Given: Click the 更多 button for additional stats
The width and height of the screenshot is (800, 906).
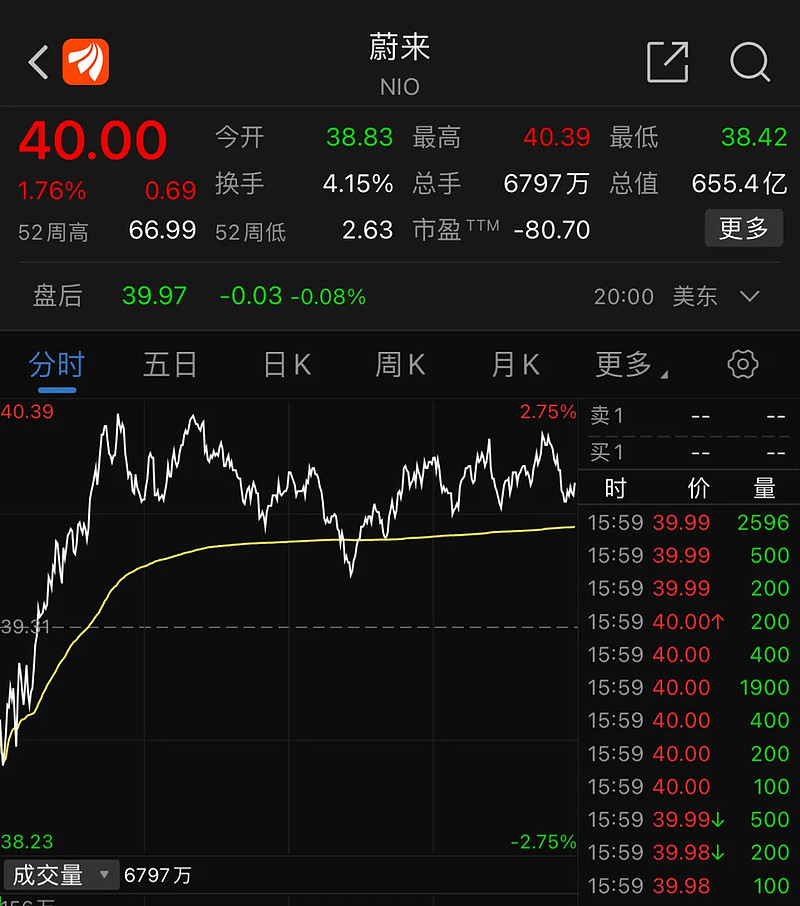Looking at the screenshot, I should tap(744, 228).
